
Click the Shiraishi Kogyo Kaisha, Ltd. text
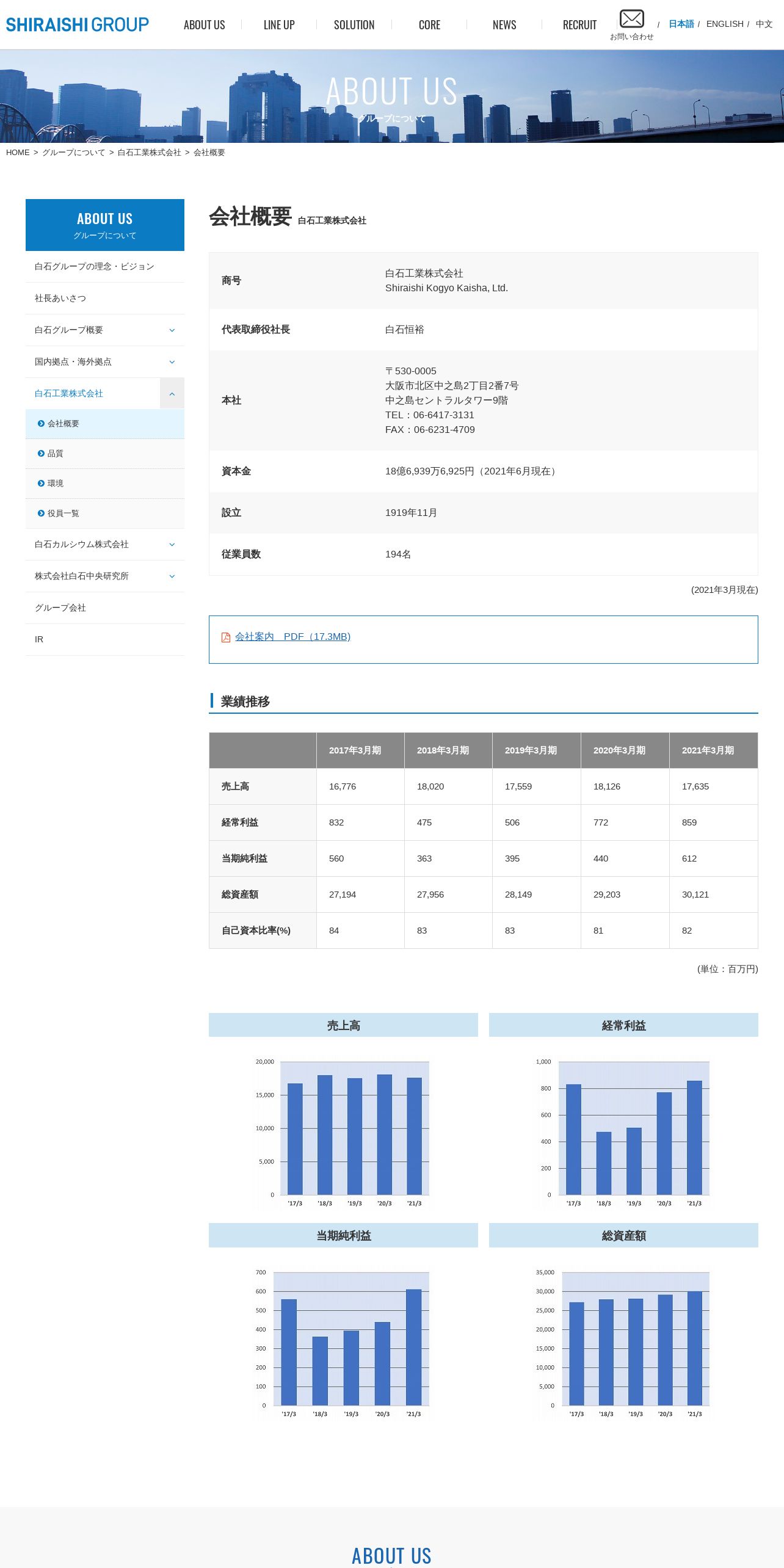446,288
